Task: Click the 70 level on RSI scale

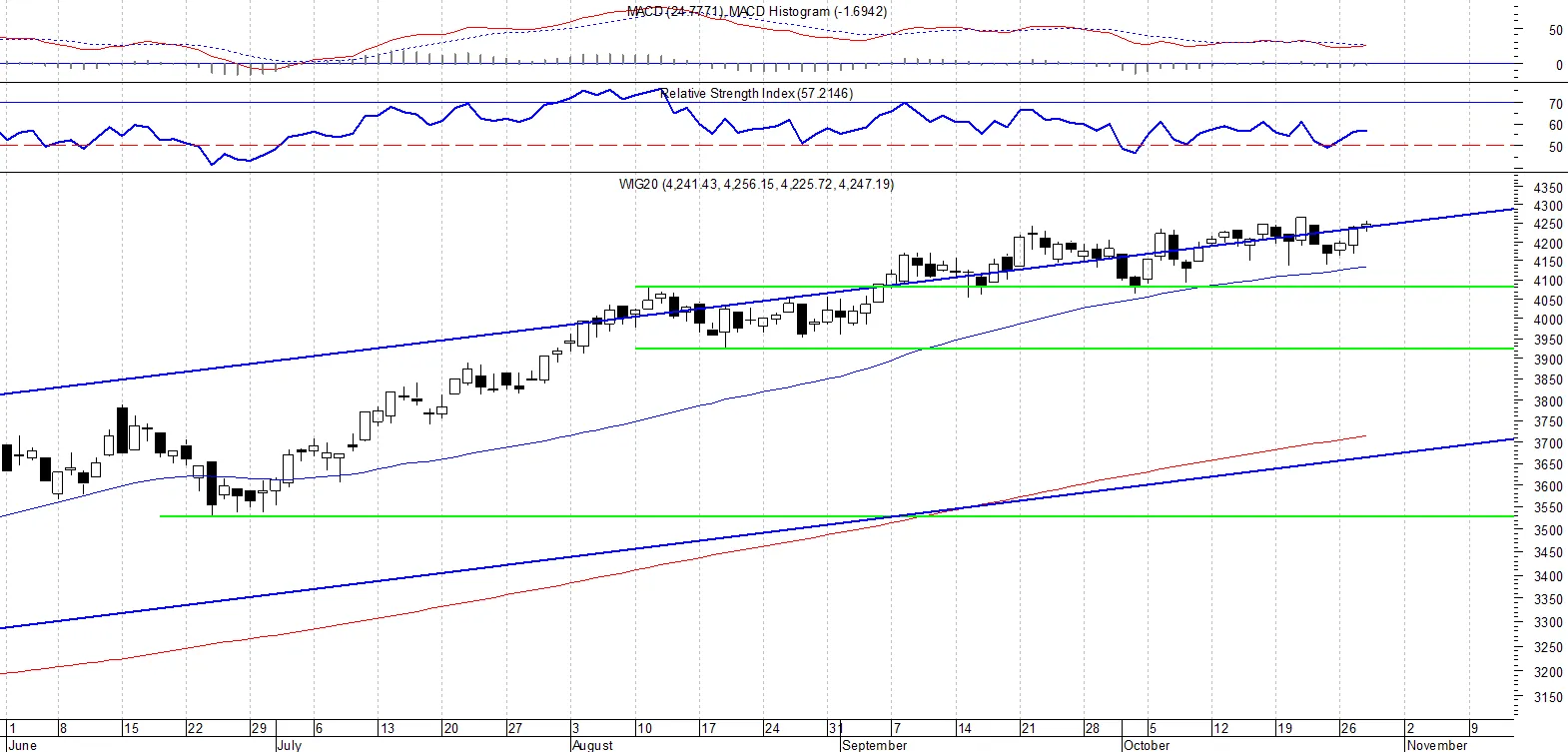Action: (x=1555, y=104)
